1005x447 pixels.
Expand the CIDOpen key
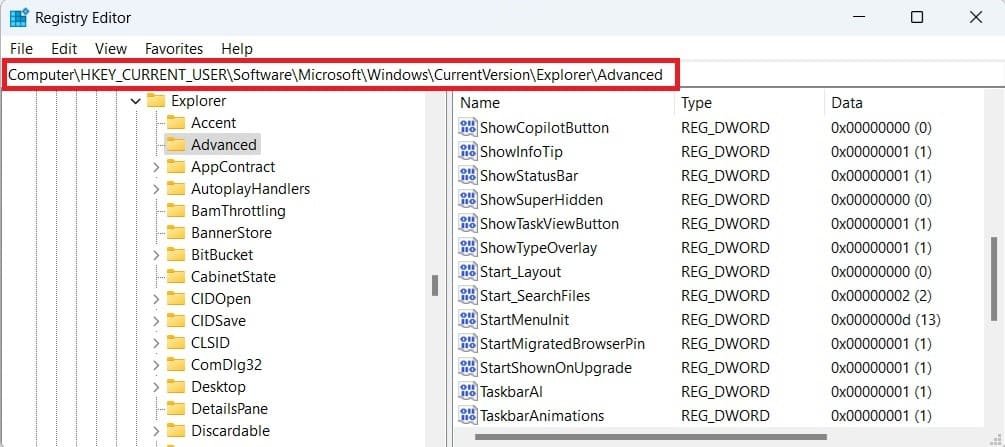click(156, 299)
